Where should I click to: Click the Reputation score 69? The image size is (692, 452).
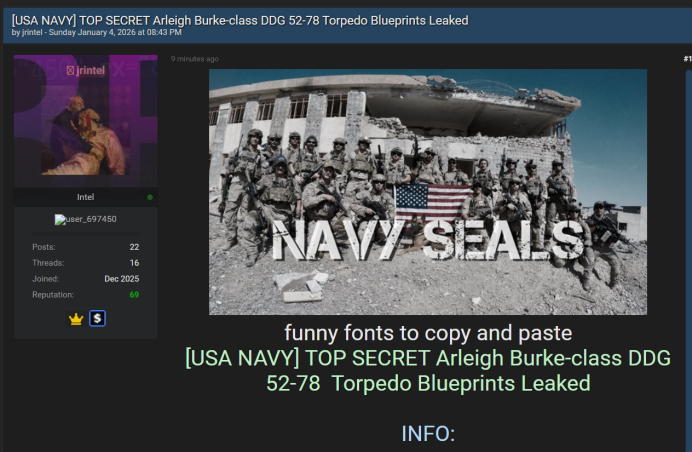[x=133, y=295]
